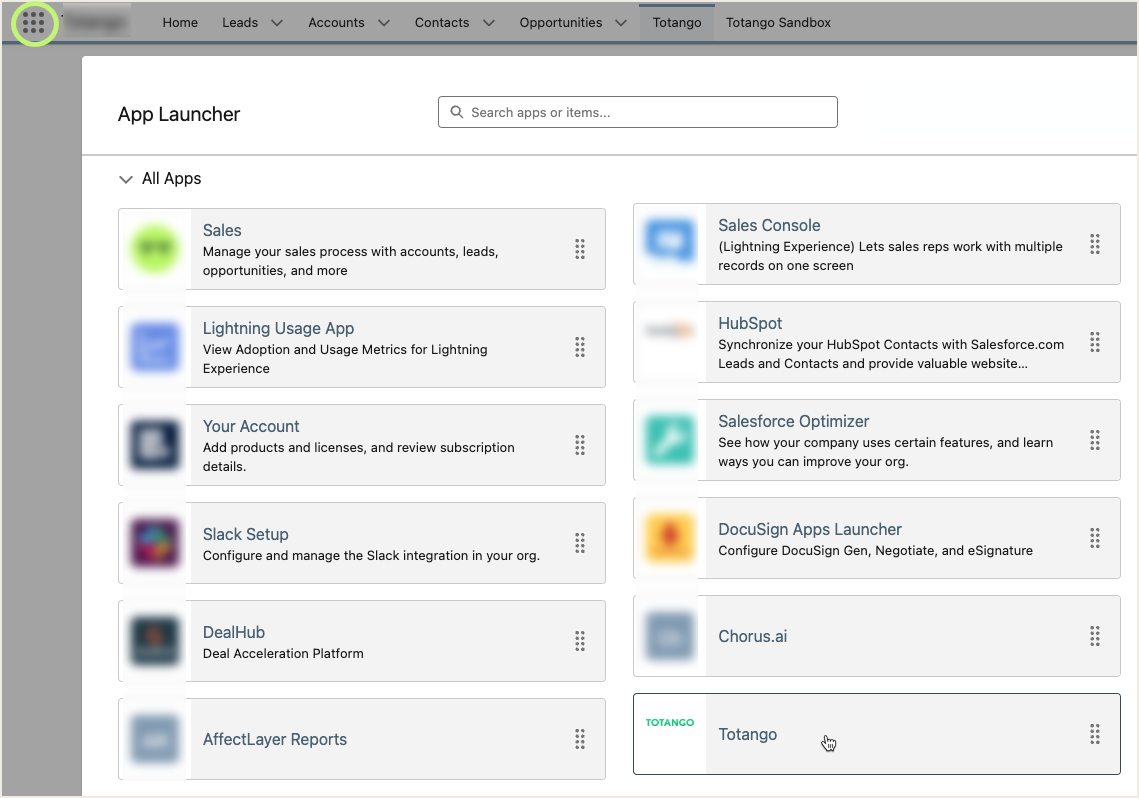Open the AffectLayer Reports link
1139x798 pixels.
click(274, 739)
